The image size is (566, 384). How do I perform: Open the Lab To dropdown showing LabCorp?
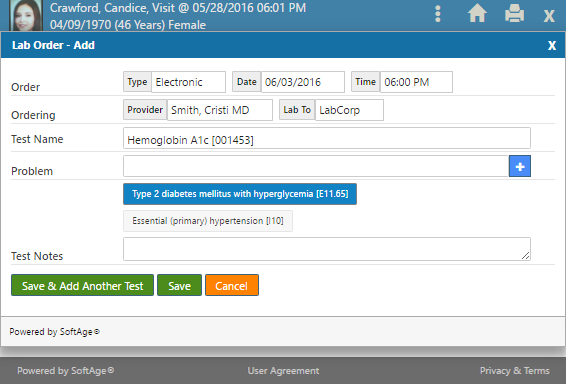349,110
